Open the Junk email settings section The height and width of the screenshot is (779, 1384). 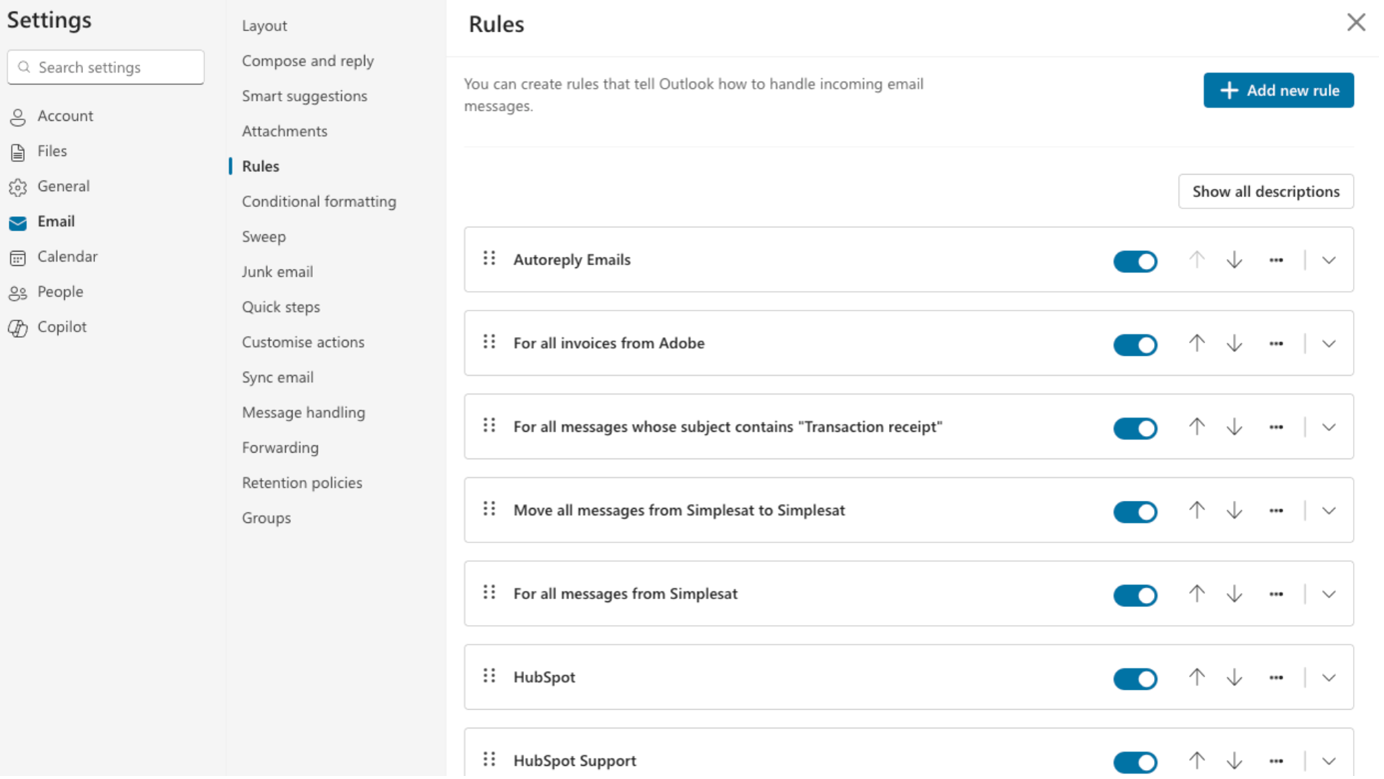pyautogui.click(x=277, y=271)
